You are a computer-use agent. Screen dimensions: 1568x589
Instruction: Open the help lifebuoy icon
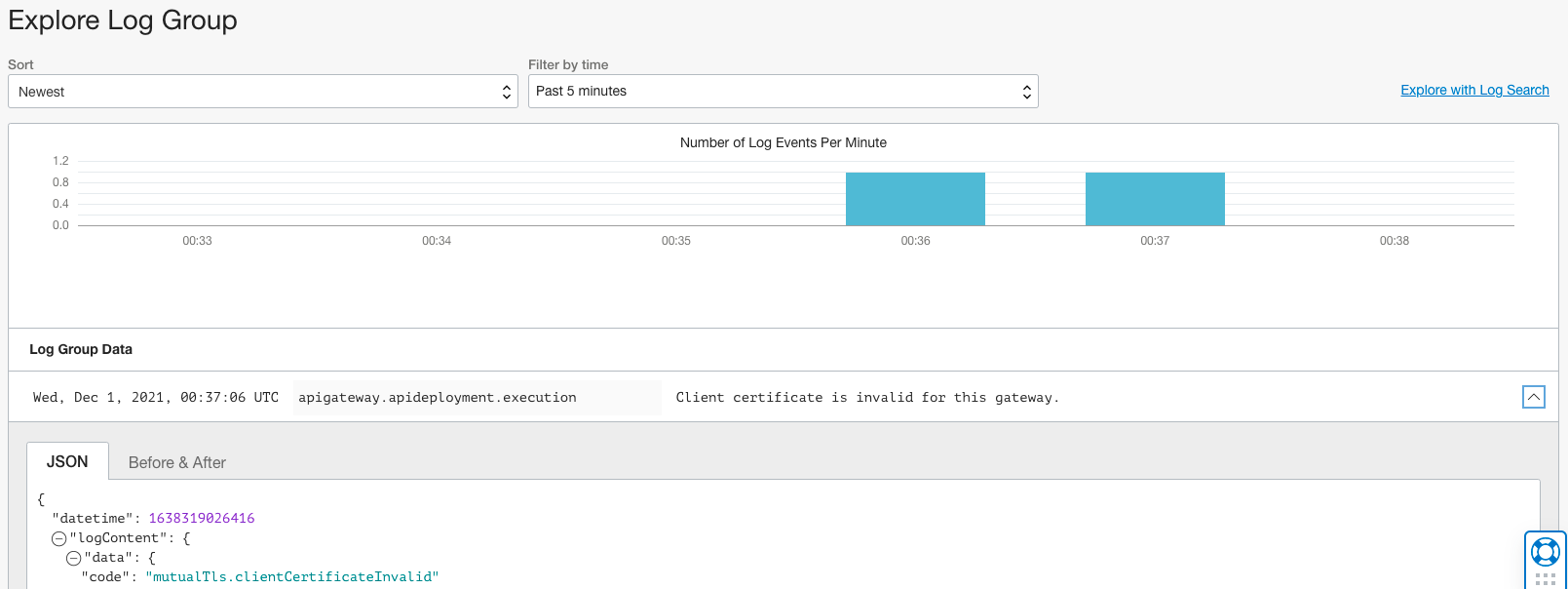(x=1545, y=552)
